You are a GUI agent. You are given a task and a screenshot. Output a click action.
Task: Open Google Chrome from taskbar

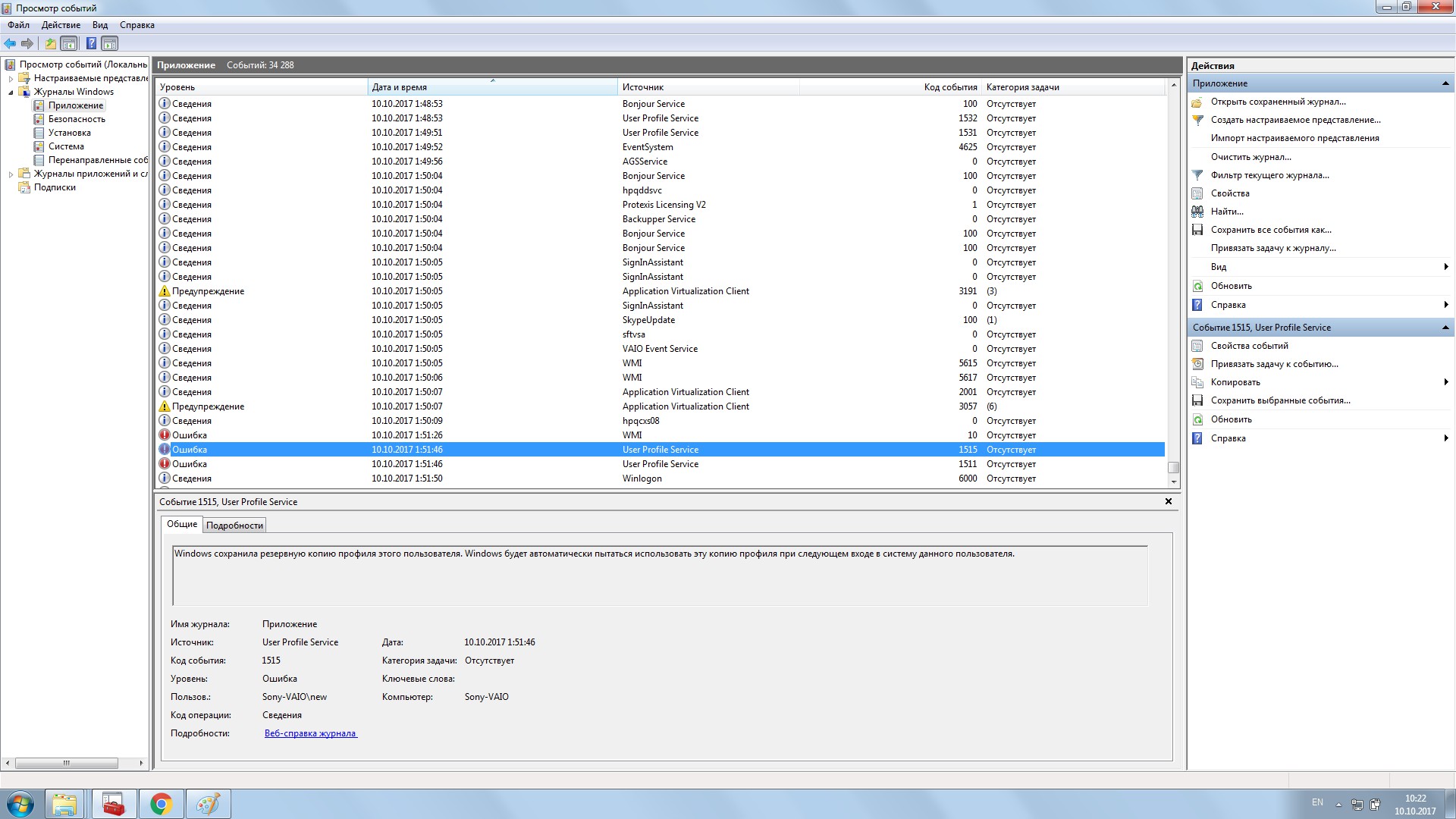coord(161,804)
